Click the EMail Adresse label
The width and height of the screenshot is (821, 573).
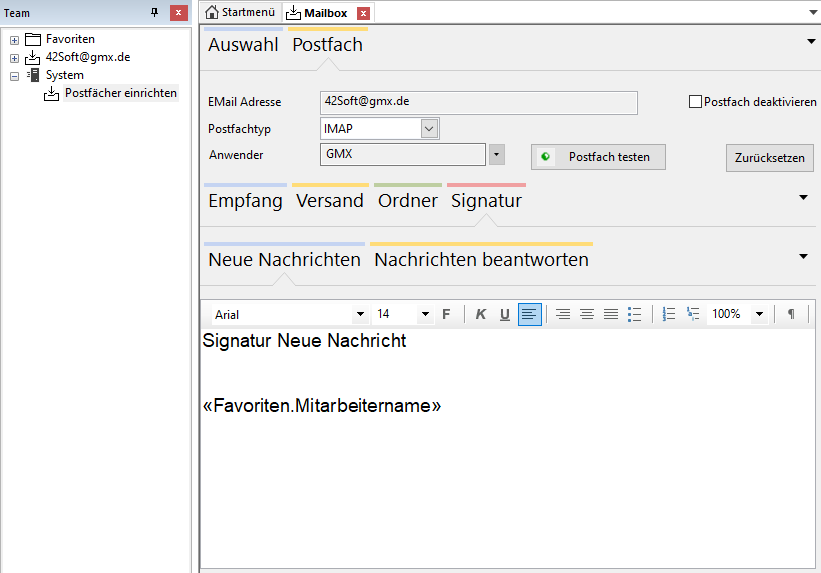click(x=245, y=102)
